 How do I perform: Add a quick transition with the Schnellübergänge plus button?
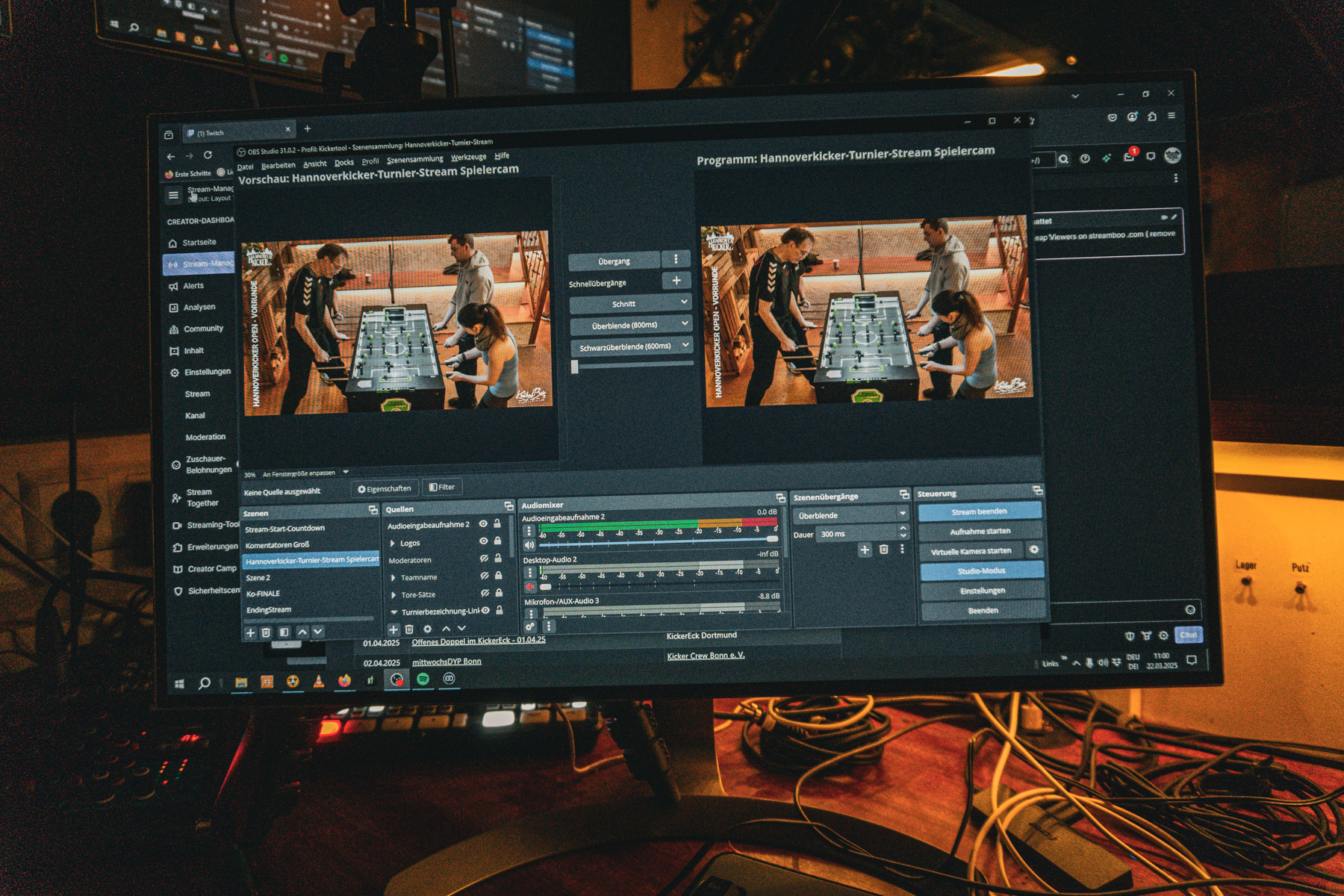(x=676, y=281)
